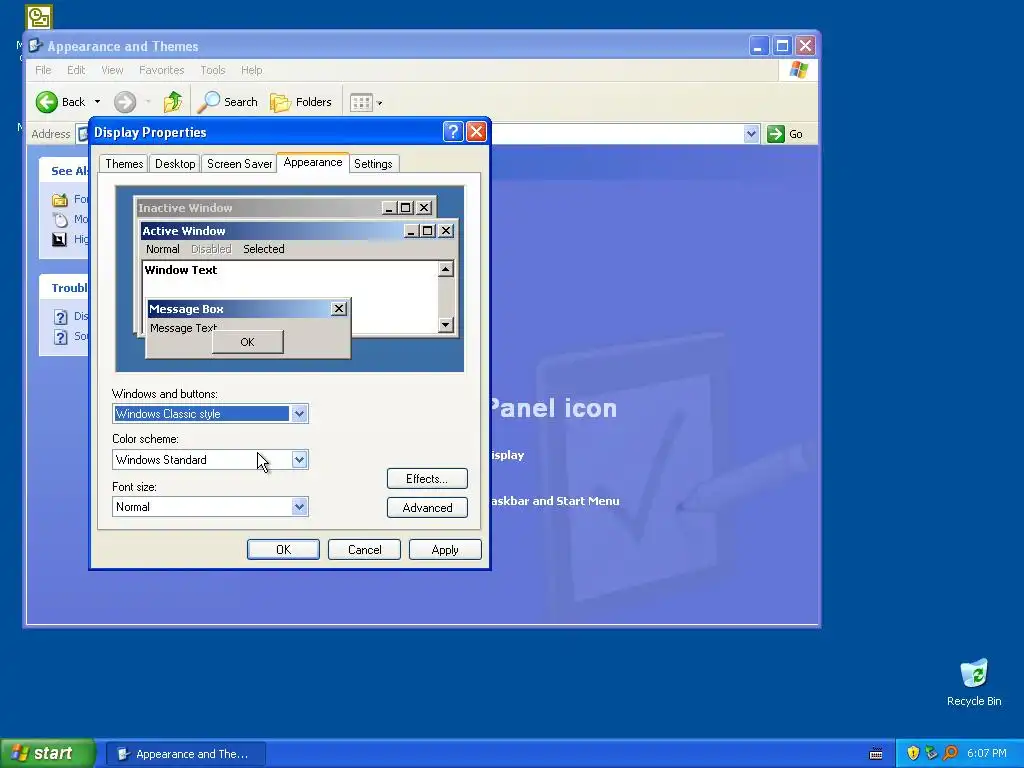Click the preview scrollbar up arrow

(x=446, y=269)
